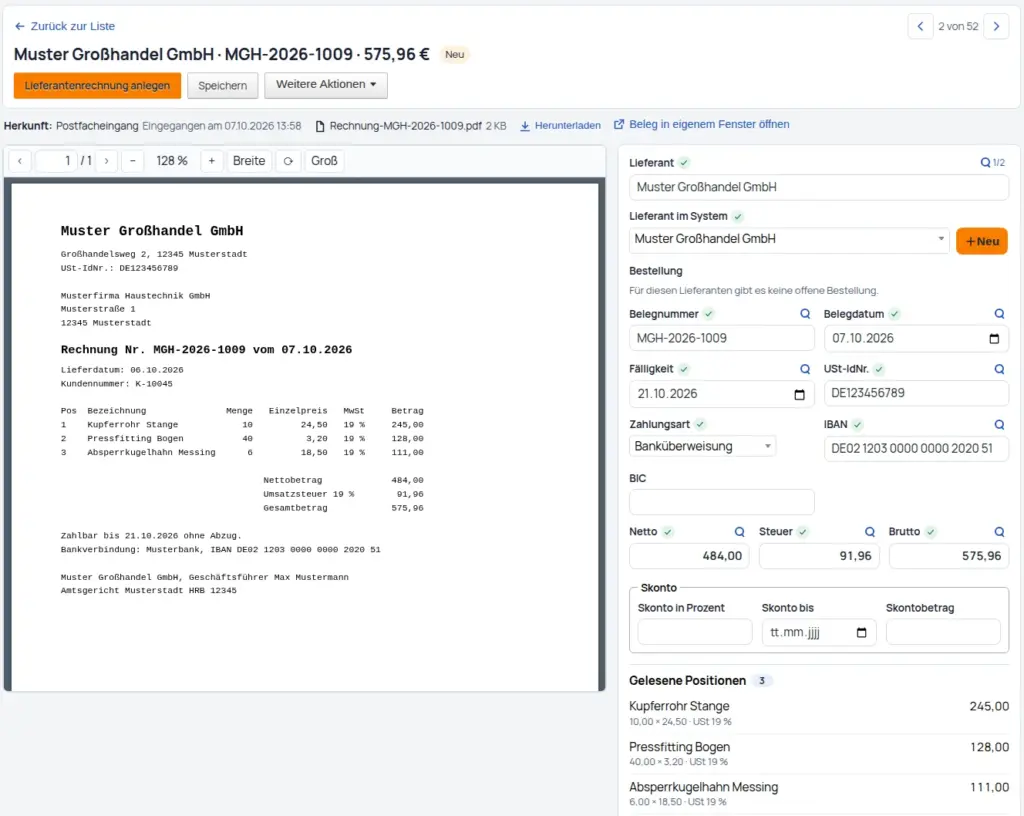Viewport: 1024px width, 816px height.
Task: Click Lieferantenrechnung anlegen button
Action: coord(97,86)
